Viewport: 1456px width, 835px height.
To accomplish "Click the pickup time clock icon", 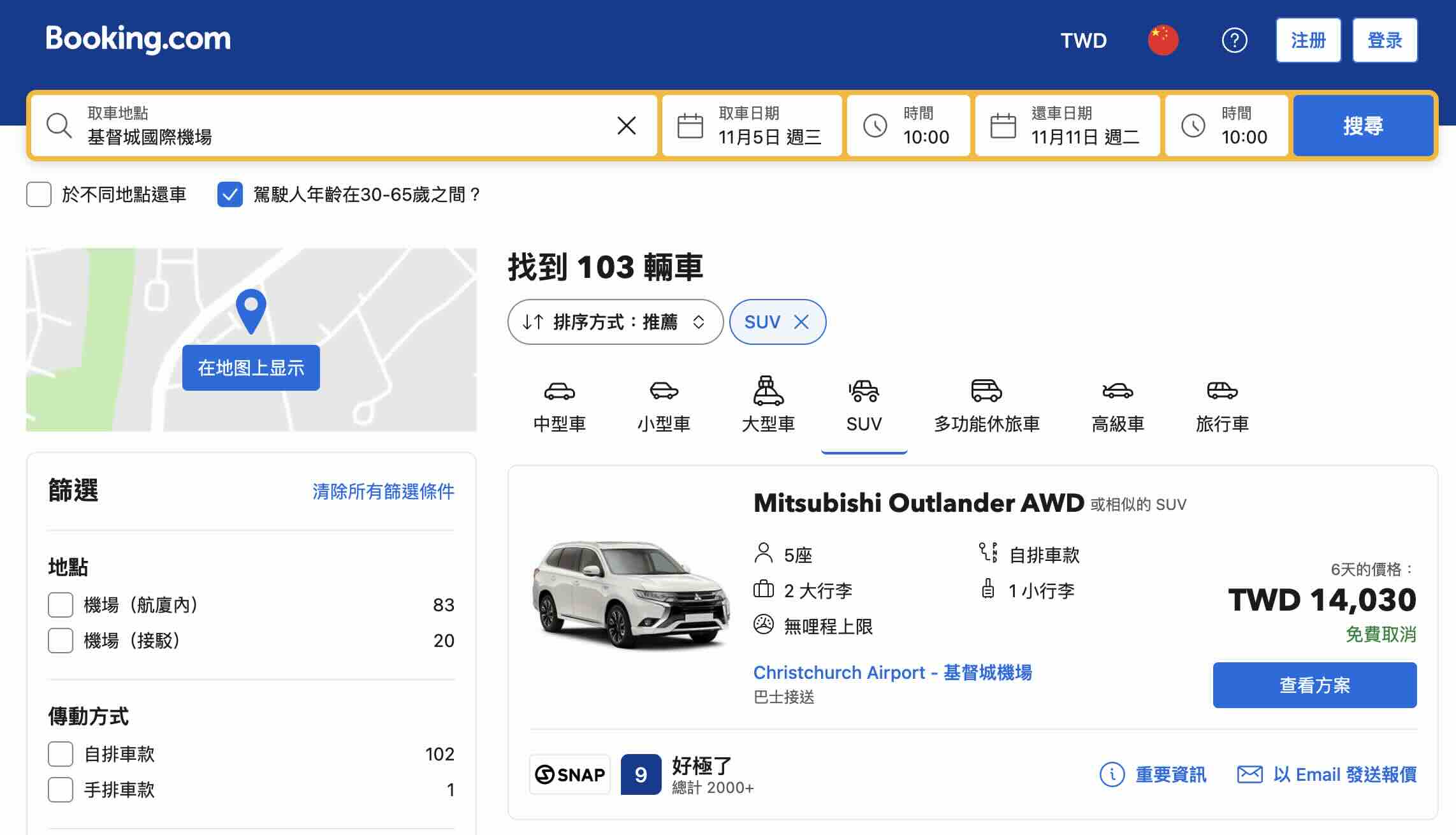I will point(875,126).
